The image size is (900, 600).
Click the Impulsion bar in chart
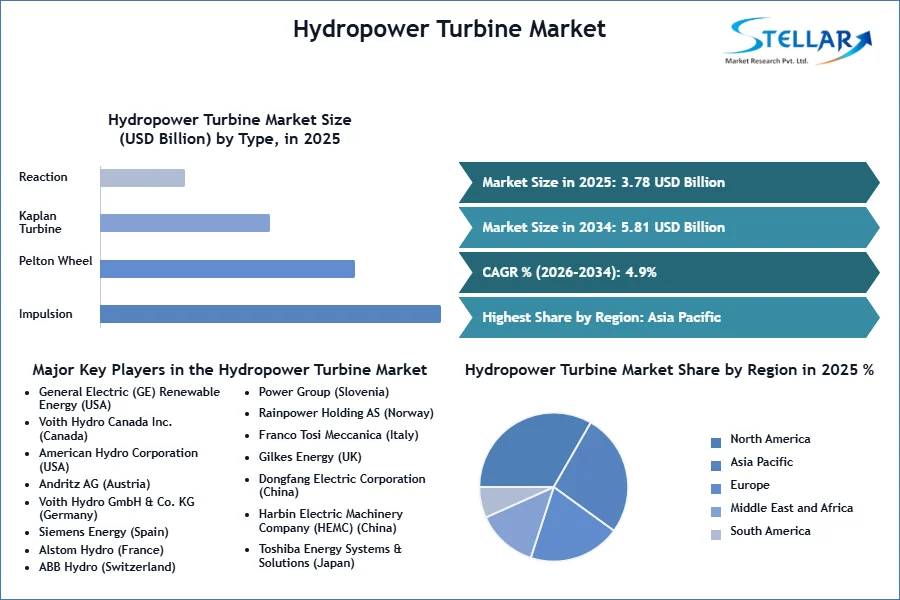click(x=270, y=314)
